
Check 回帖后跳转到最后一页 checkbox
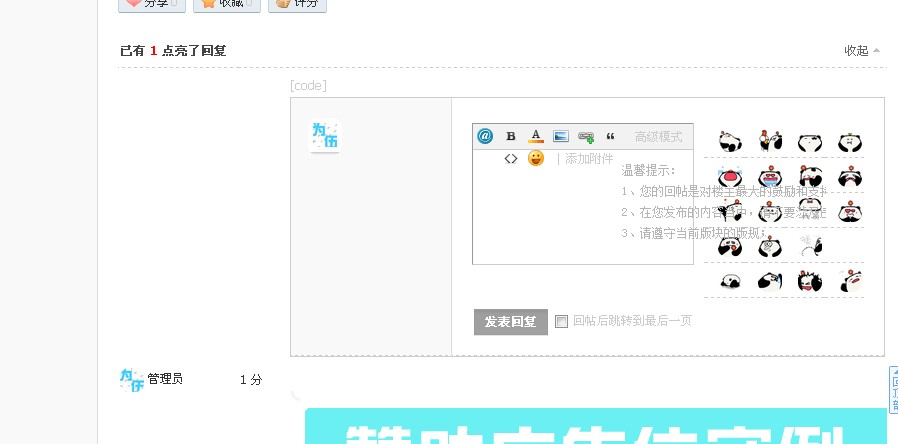(x=561, y=321)
